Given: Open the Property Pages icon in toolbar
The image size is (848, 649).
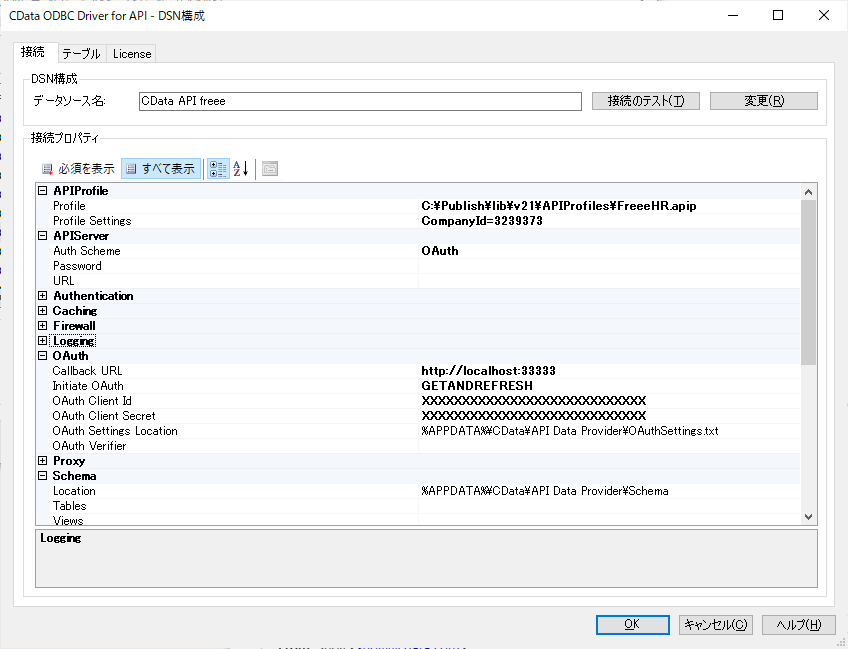Looking at the screenshot, I should pyautogui.click(x=270, y=169).
